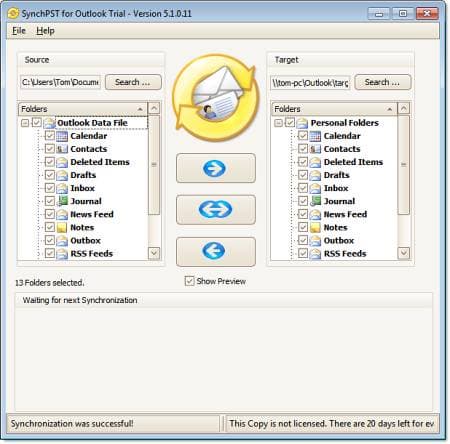
Task: Click the Source folder list scrollbar thumb
Action: 154,165
